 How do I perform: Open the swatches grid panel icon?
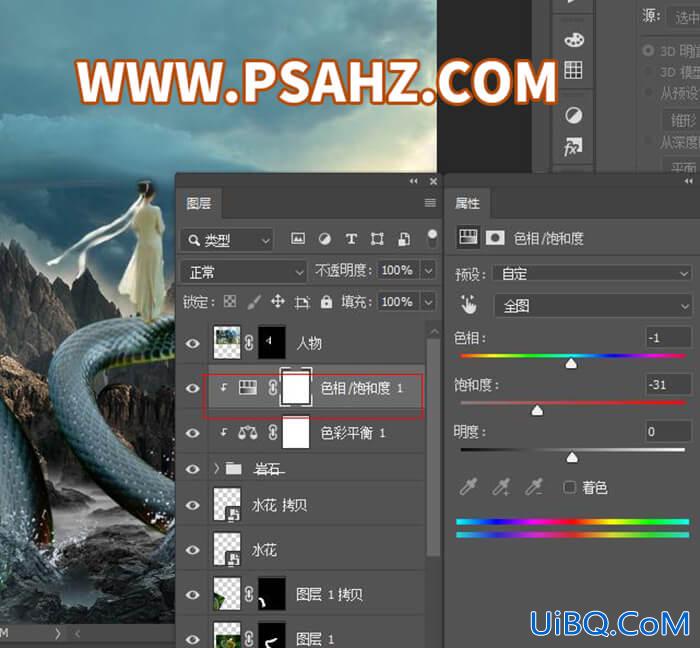573,70
